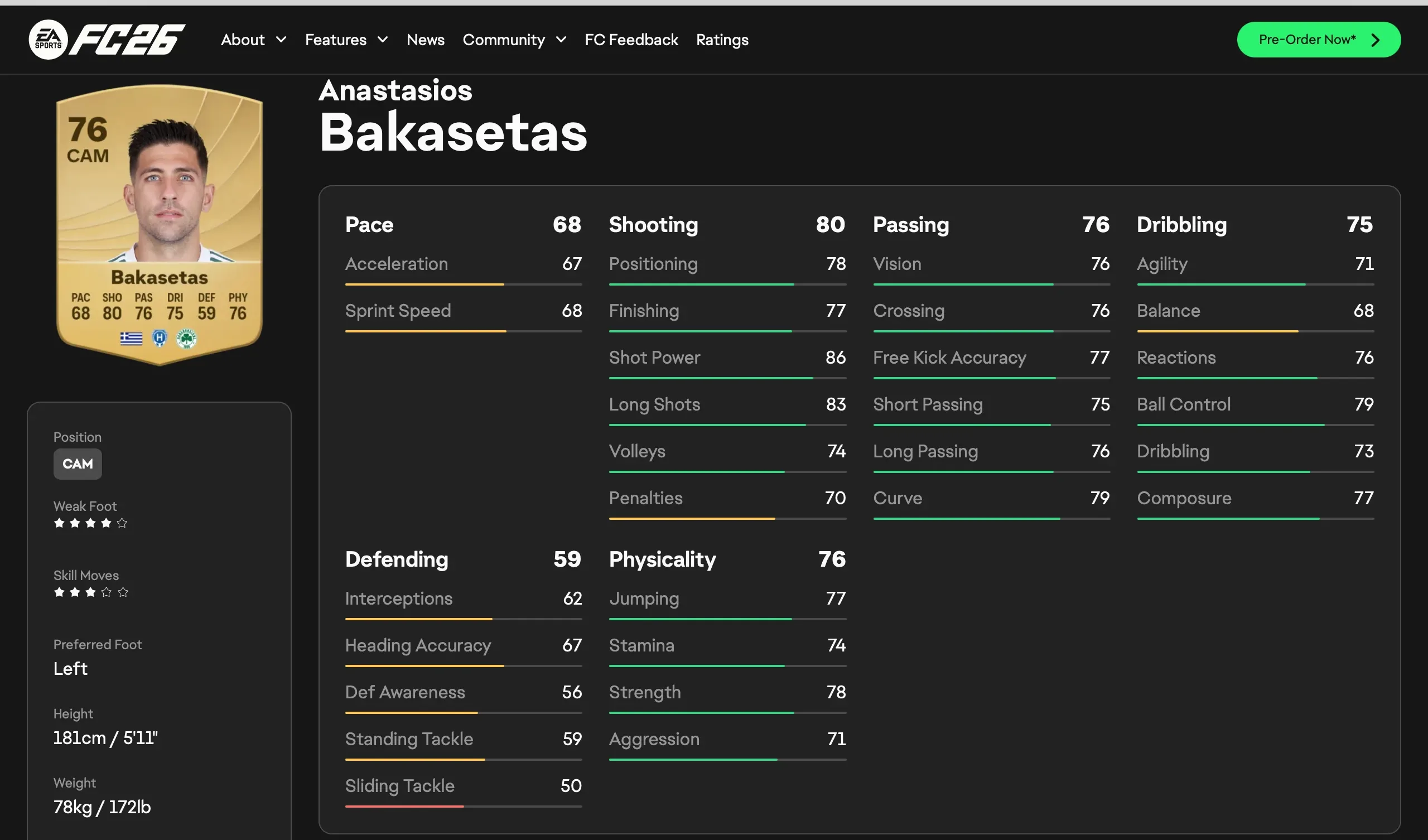Click the empty fifth Weak Foot star
The width and height of the screenshot is (1428, 840).
point(122,523)
